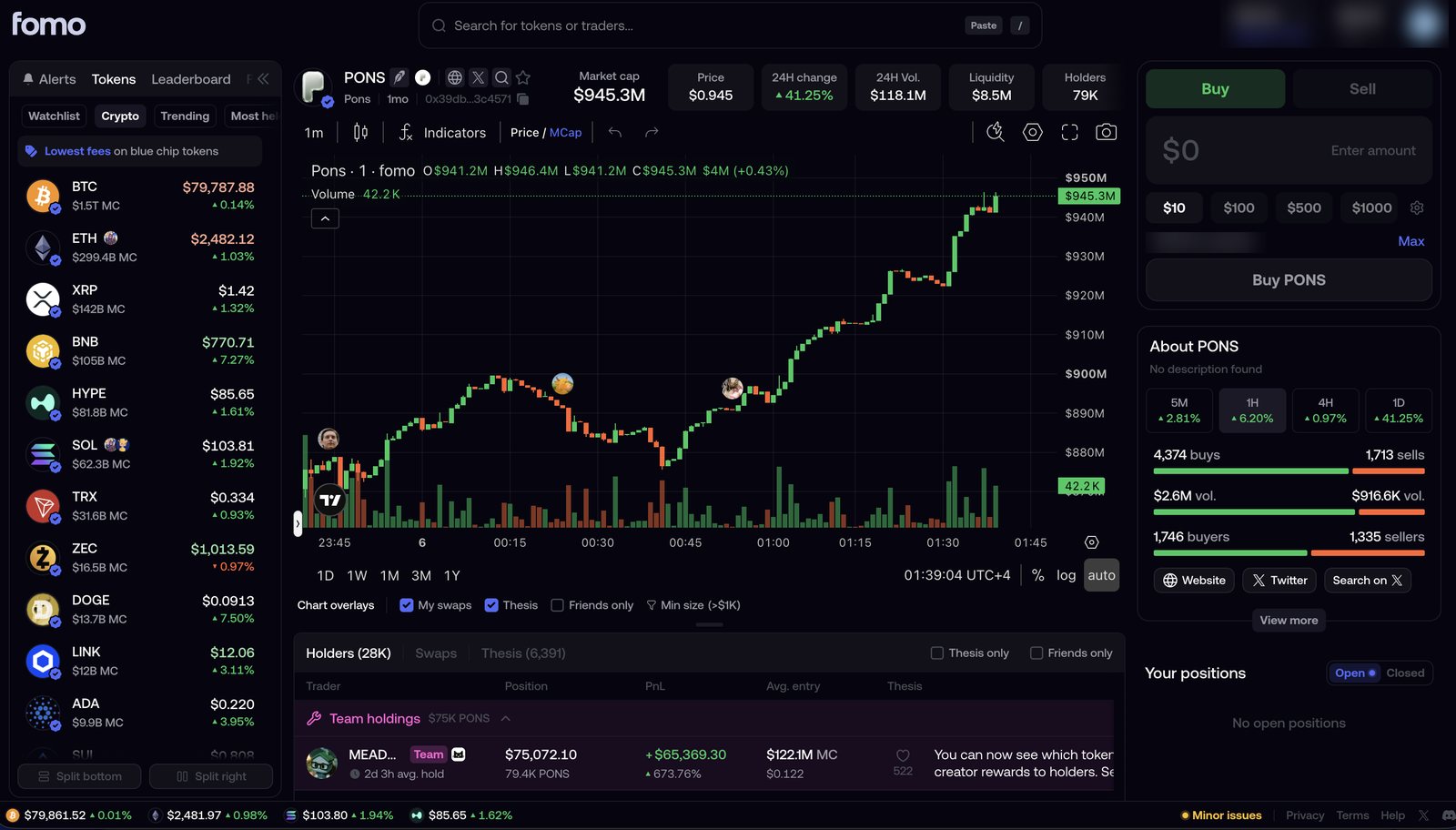Like the MEAD thesis heart icon

click(x=903, y=755)
